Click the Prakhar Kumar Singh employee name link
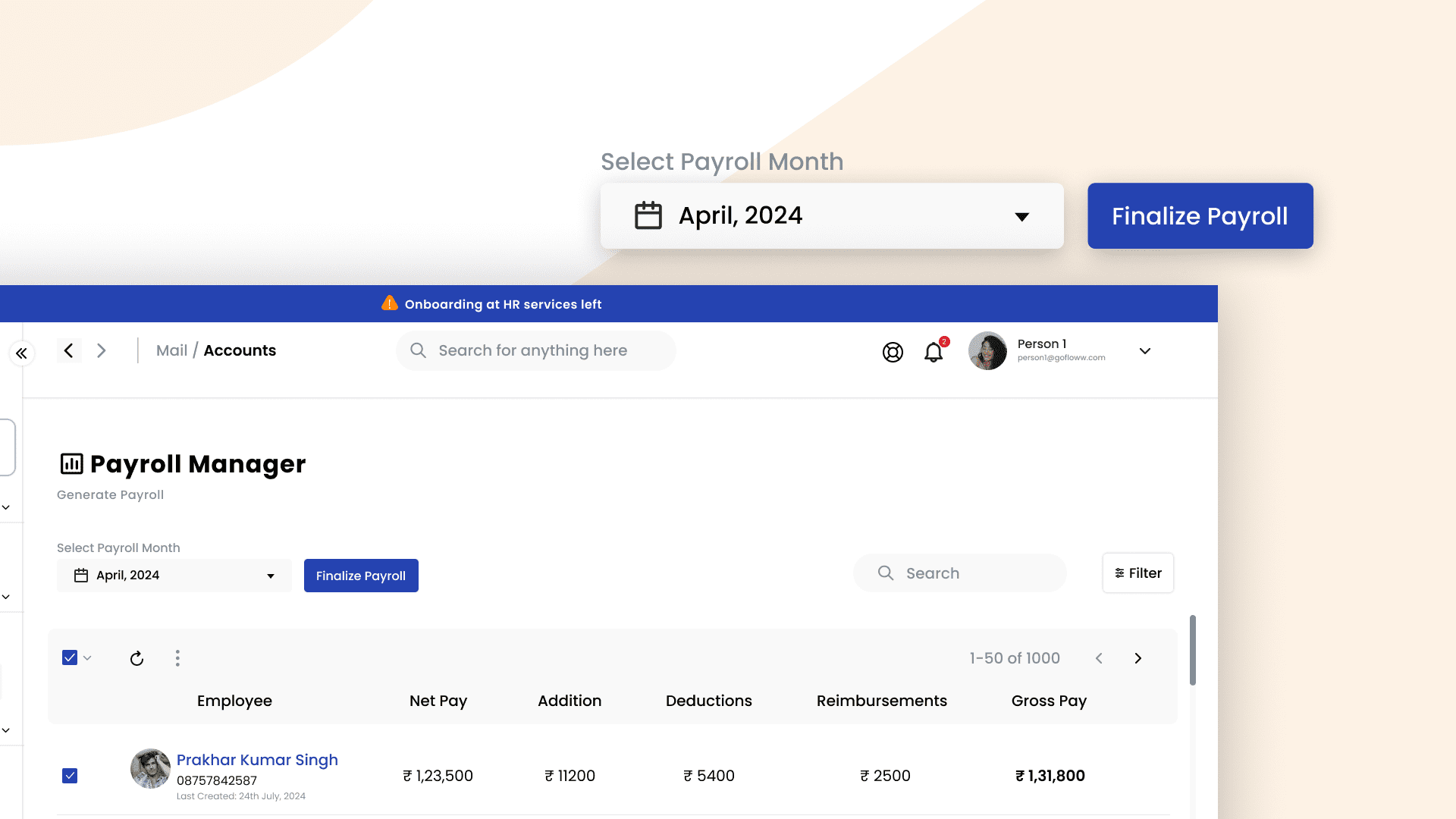 [257, 760]
